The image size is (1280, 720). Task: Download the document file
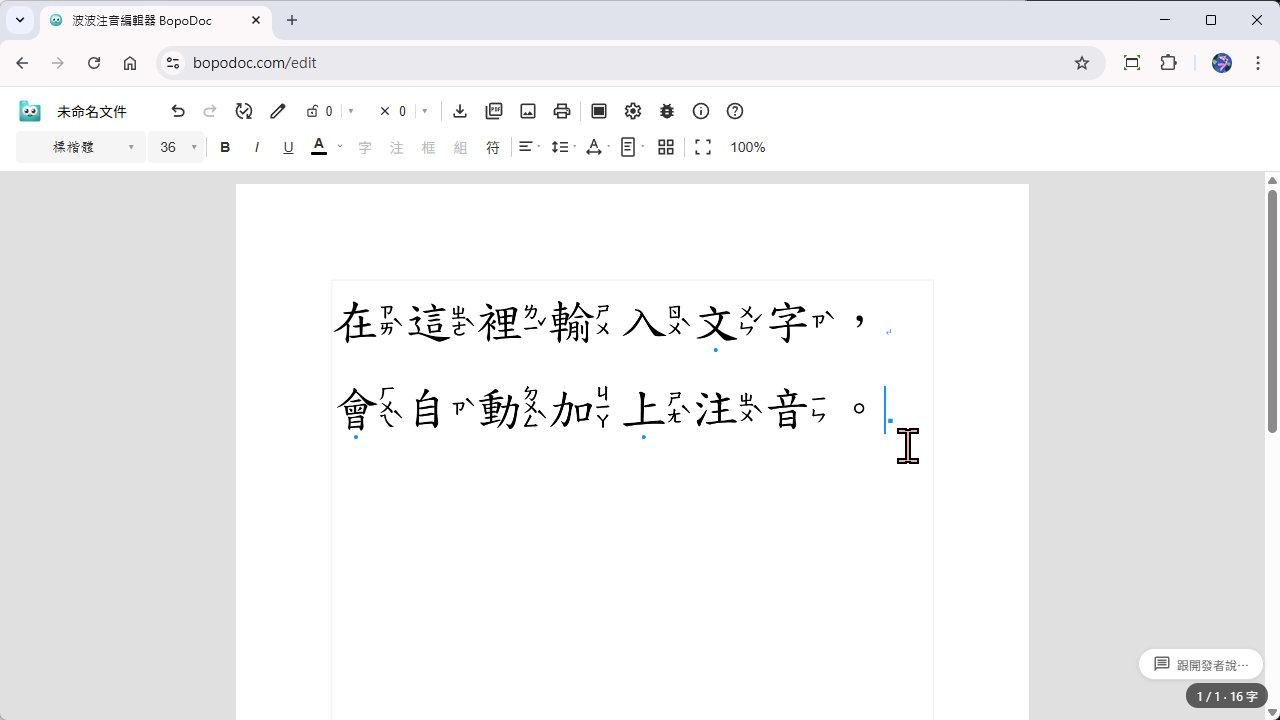pos(460,111)
